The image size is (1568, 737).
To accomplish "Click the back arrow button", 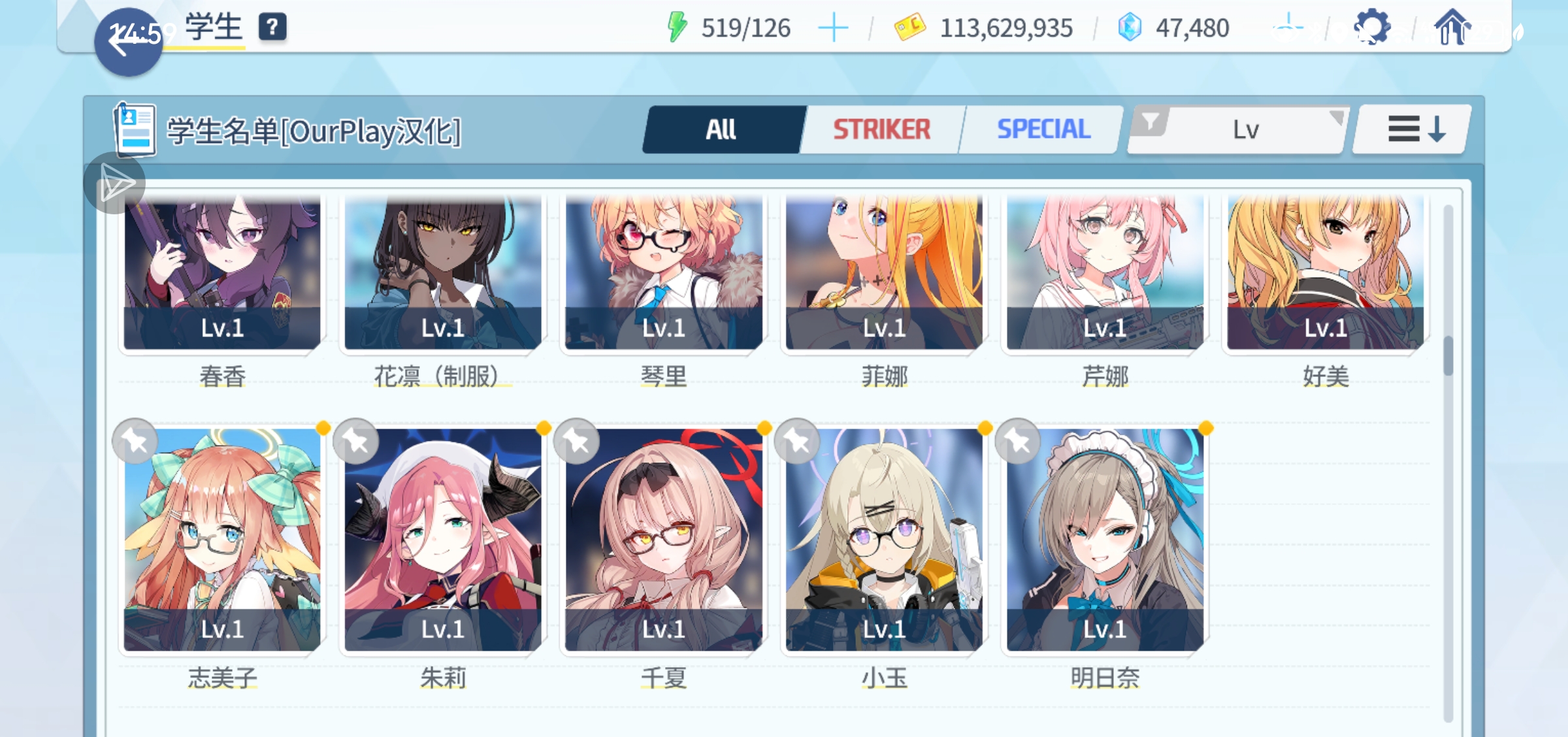I will [x=128, y=42].
